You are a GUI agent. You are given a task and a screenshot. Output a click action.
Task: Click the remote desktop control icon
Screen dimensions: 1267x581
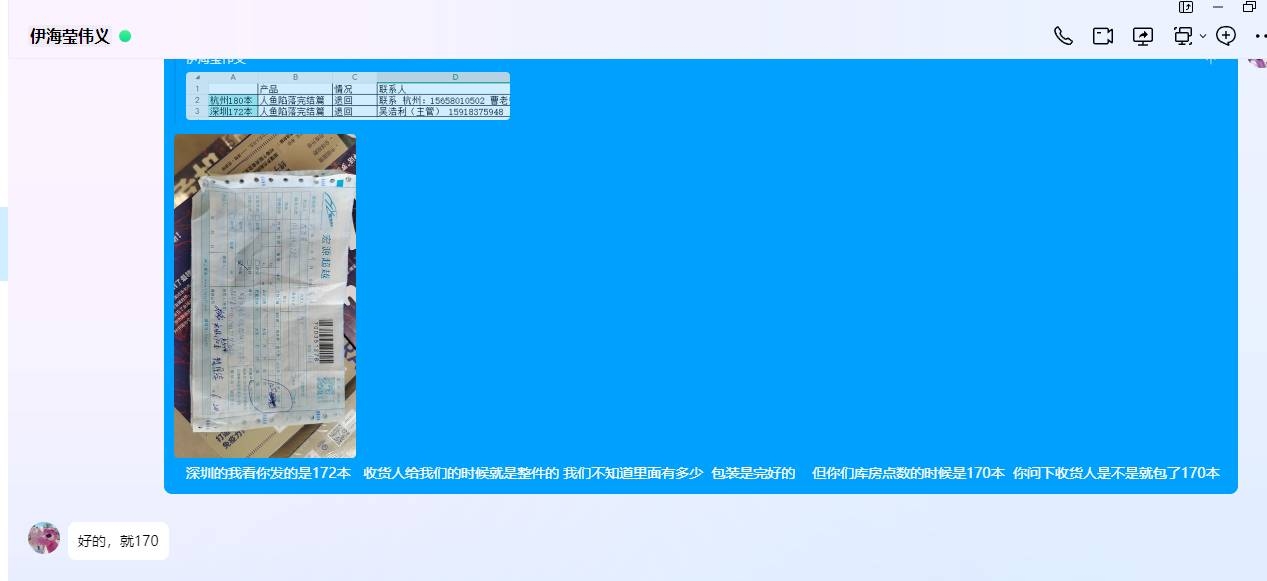[x=1183, y=36]
